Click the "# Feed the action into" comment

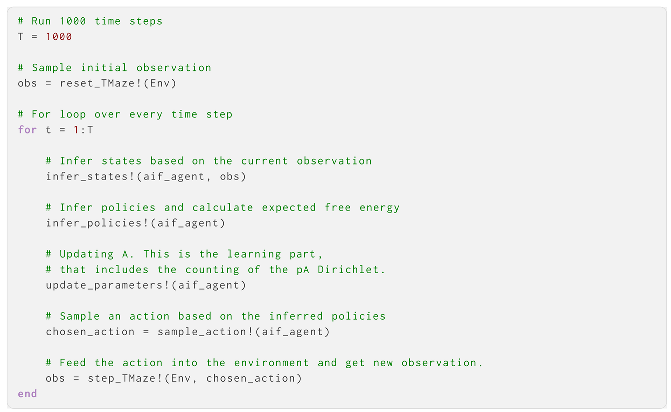pyautogui.click(x=264, y=363)
